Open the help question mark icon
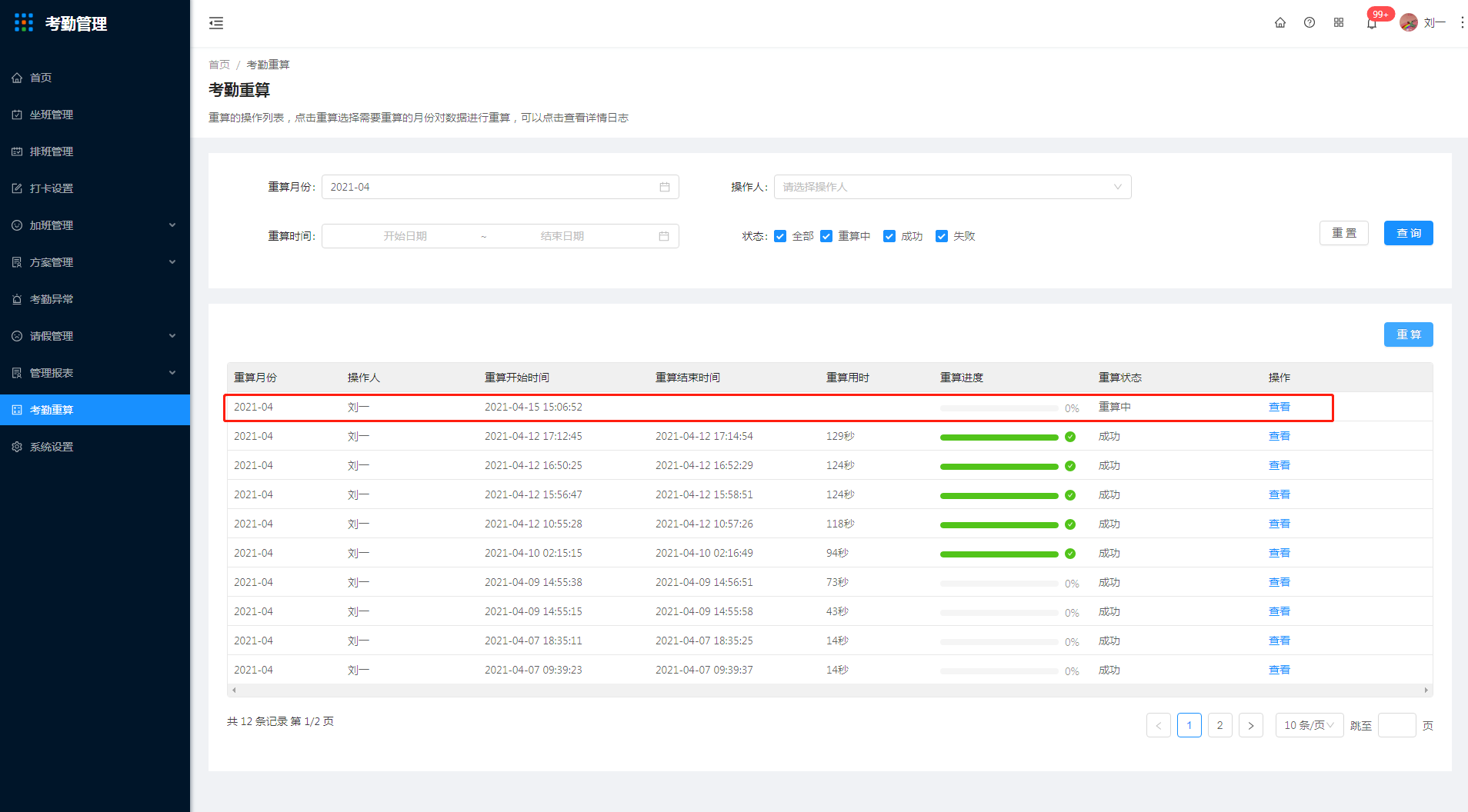This screenshot has height=812, width=1468. click(1310, 23)
